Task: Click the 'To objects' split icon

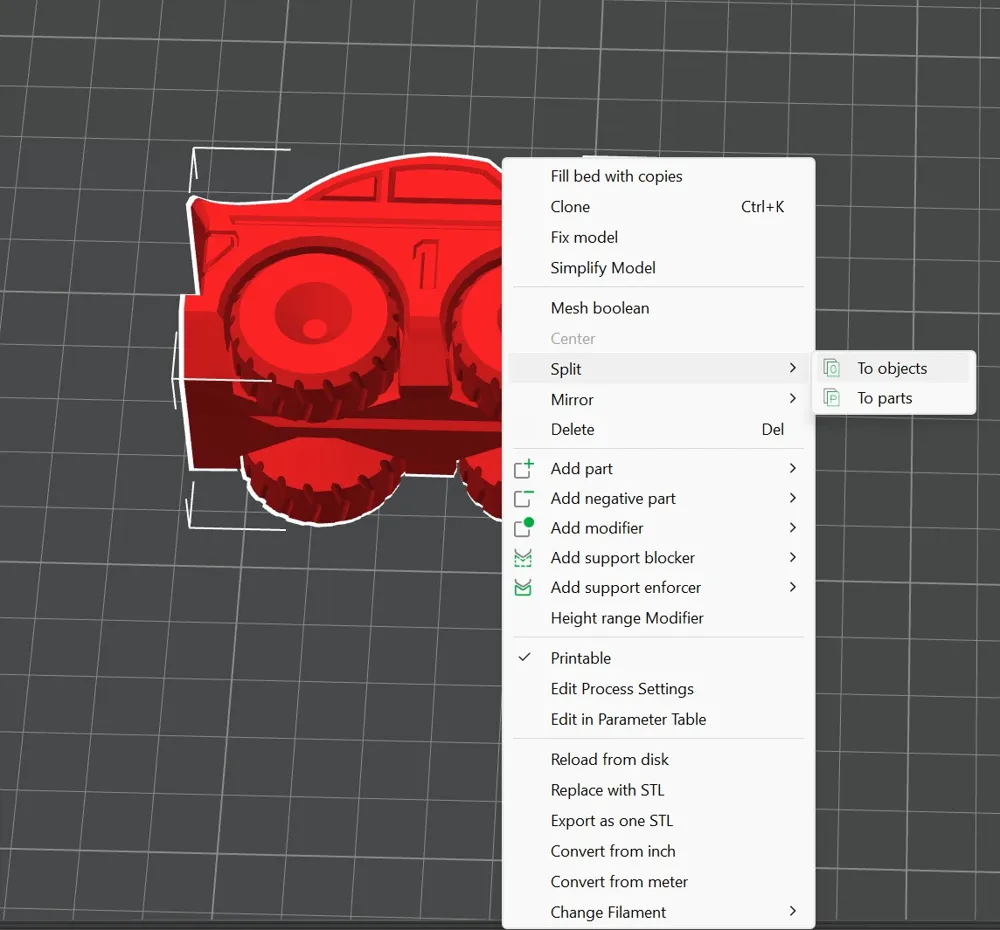Action: [831, 367]
